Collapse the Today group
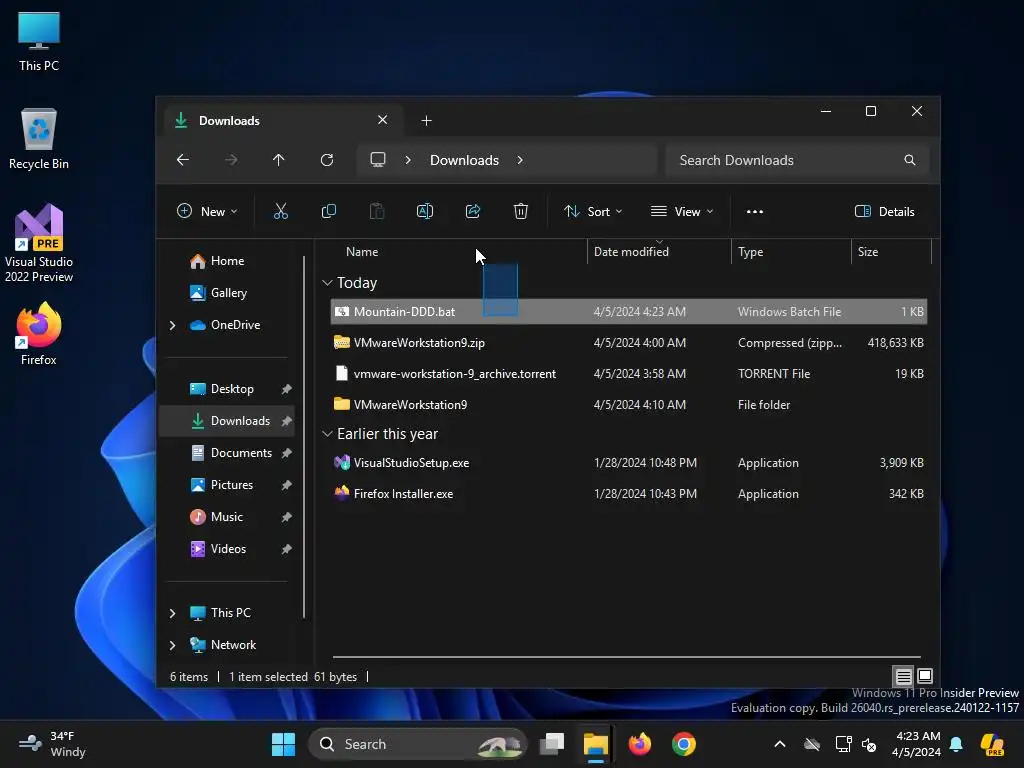1024x768 pixels. click(x=327, y=283)
